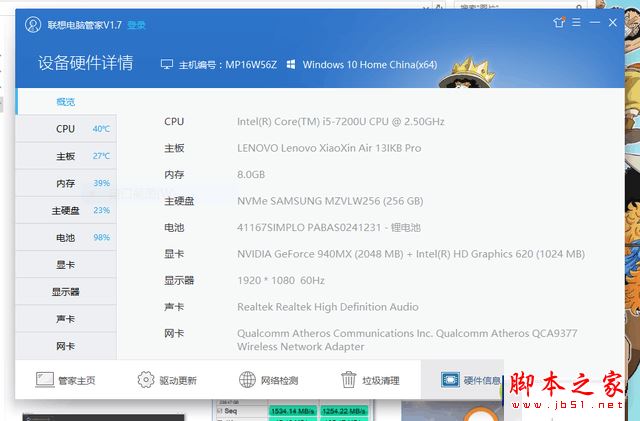Click the NVIDIA GeForce 940MX graphics text
640x421 pixels.
pyautogui.click(x=411, y=254)
